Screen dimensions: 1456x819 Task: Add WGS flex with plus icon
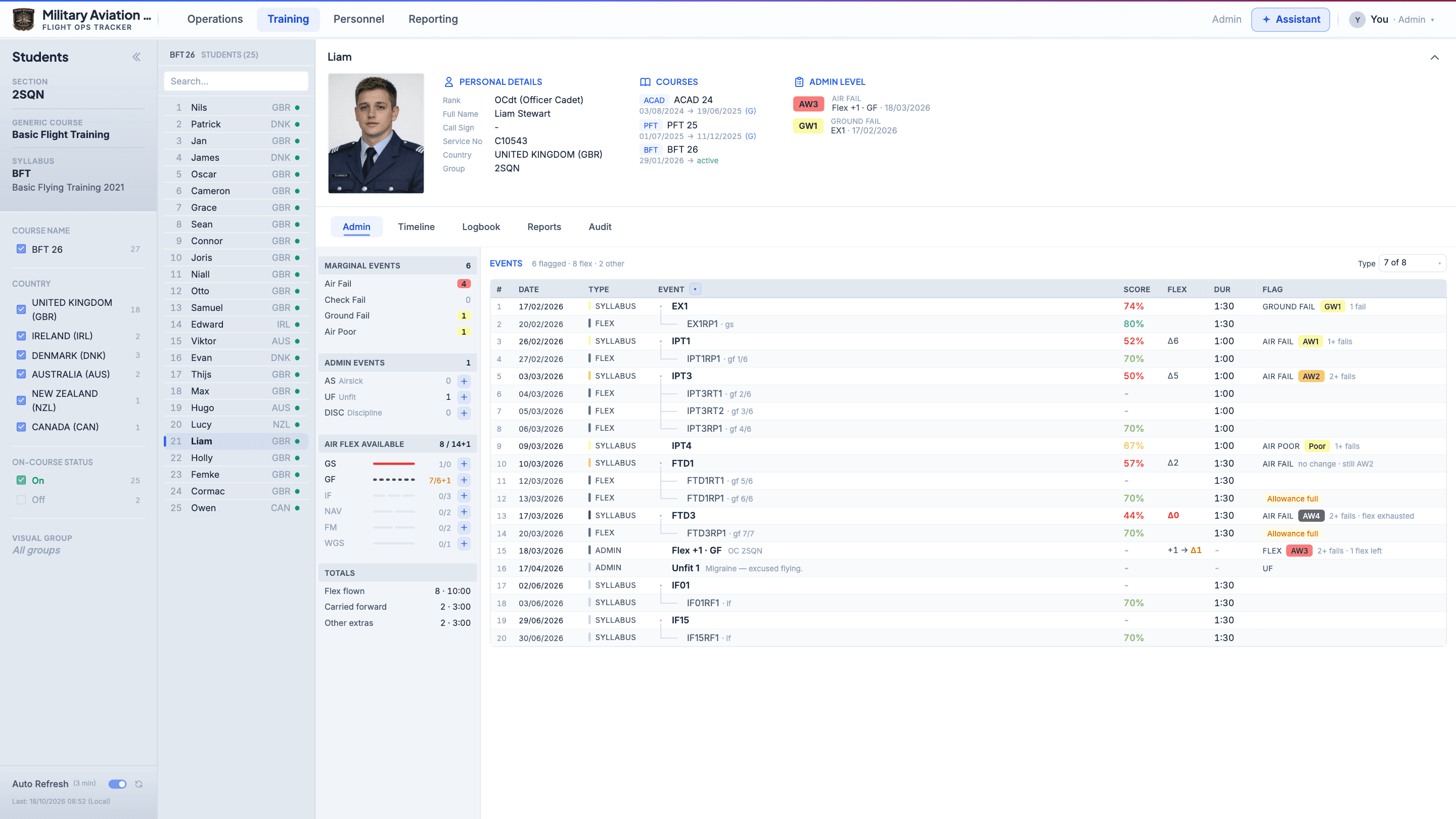pos(464,543)
